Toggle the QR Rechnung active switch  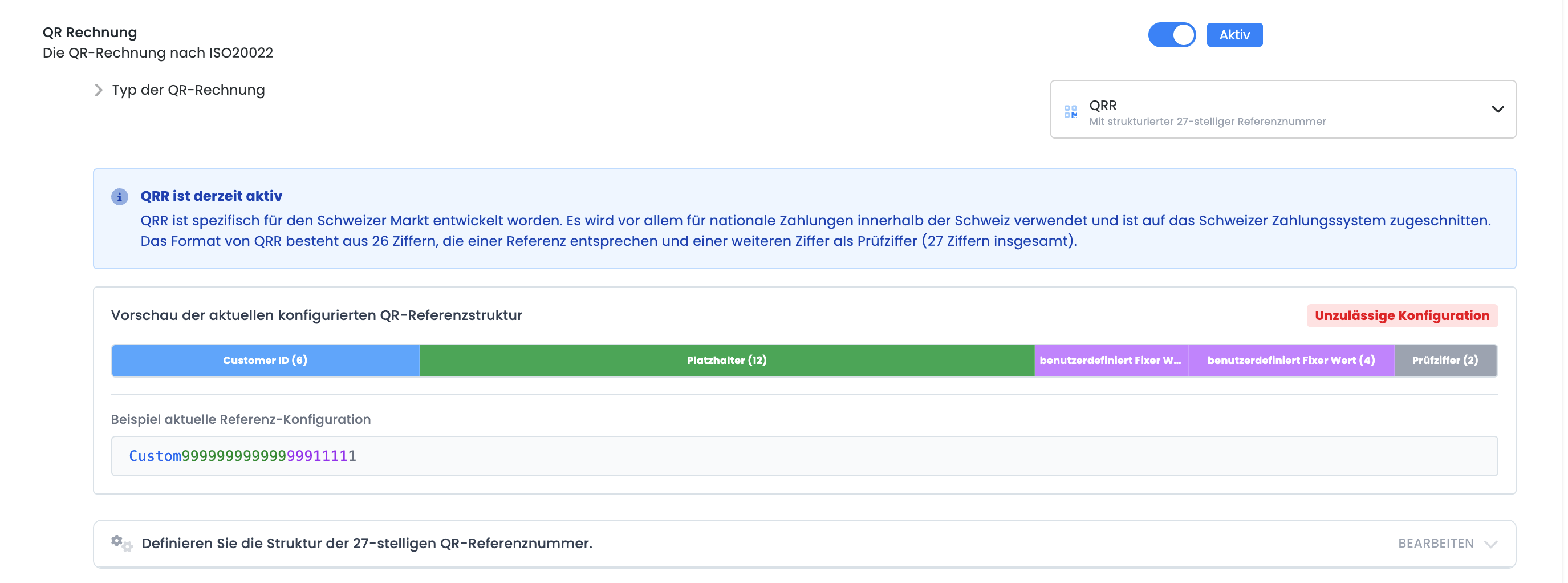click(x=1171, y=35)
